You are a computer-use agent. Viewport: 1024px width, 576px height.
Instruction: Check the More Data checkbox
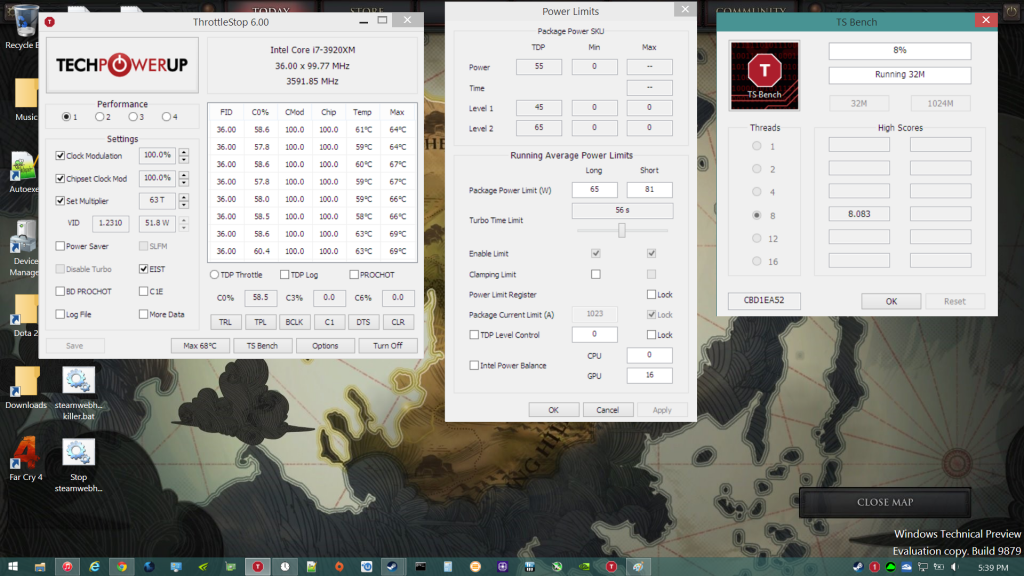[x=144, y=314]
